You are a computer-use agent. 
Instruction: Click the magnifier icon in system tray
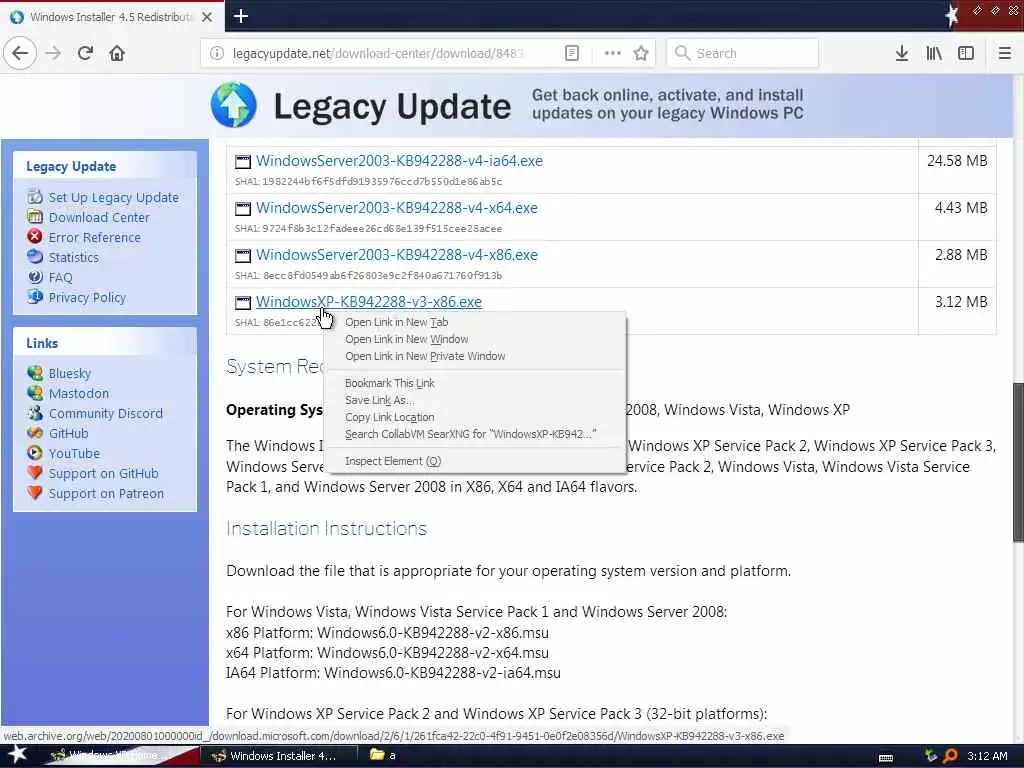951,756
